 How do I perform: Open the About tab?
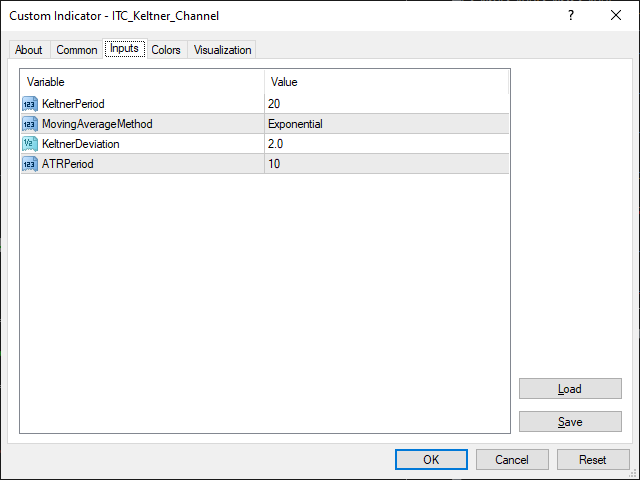pos(29,50)
